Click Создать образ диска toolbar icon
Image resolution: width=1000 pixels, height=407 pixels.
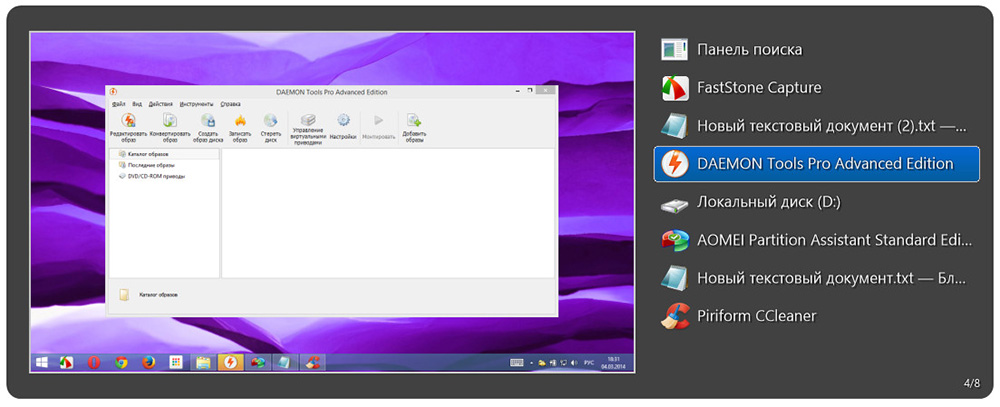[x=208, y=127]
